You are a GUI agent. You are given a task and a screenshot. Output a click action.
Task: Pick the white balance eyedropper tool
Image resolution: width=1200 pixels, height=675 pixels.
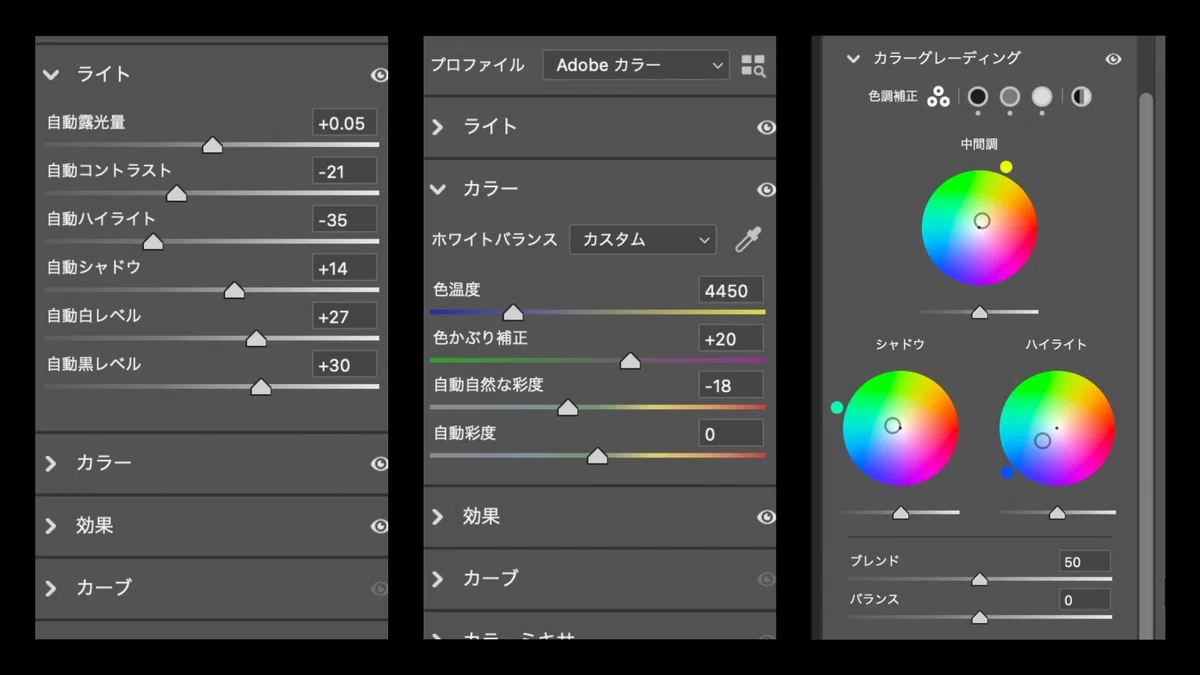pos(748,239)
